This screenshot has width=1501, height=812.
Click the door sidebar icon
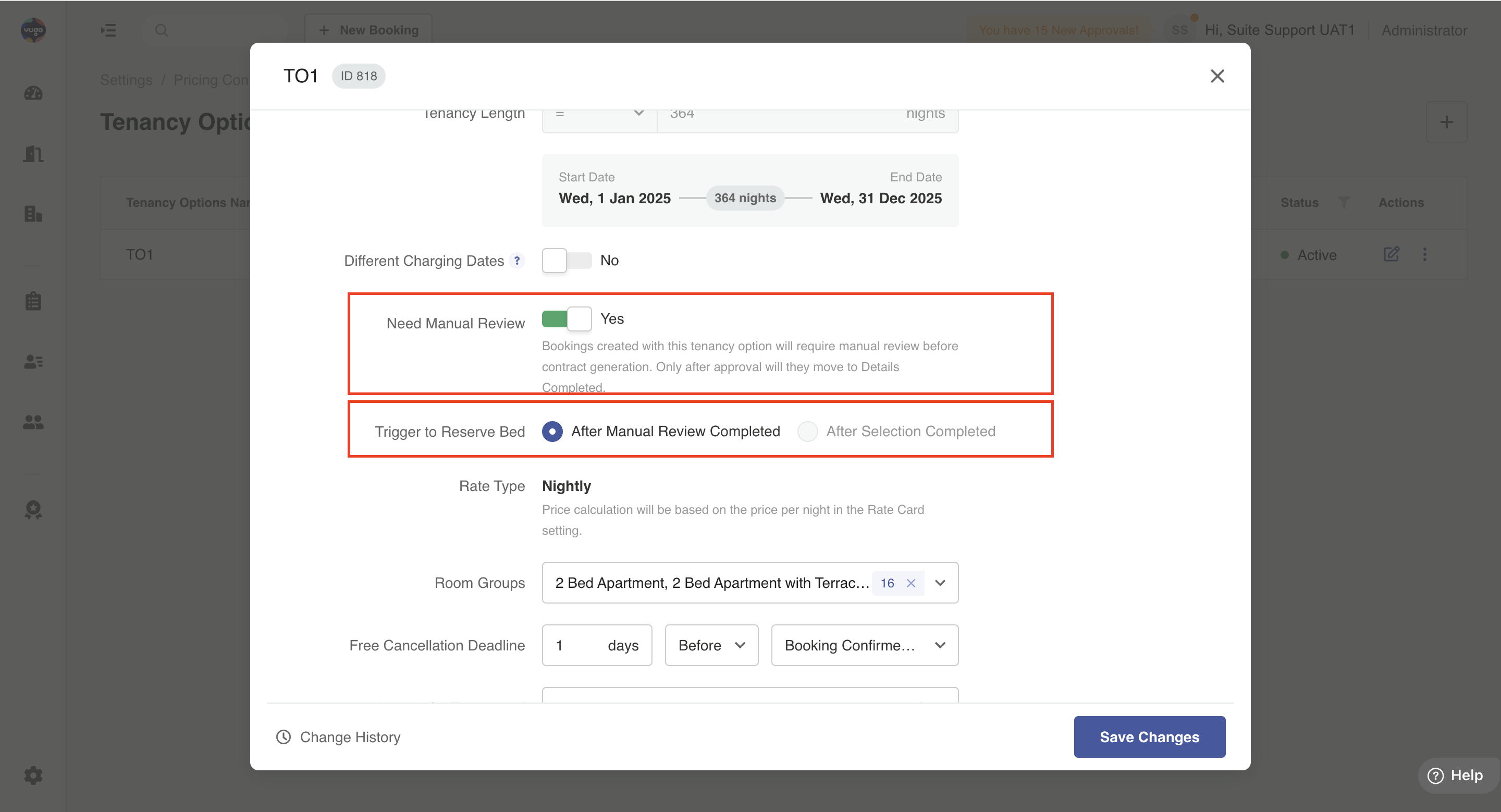(33, 154)
